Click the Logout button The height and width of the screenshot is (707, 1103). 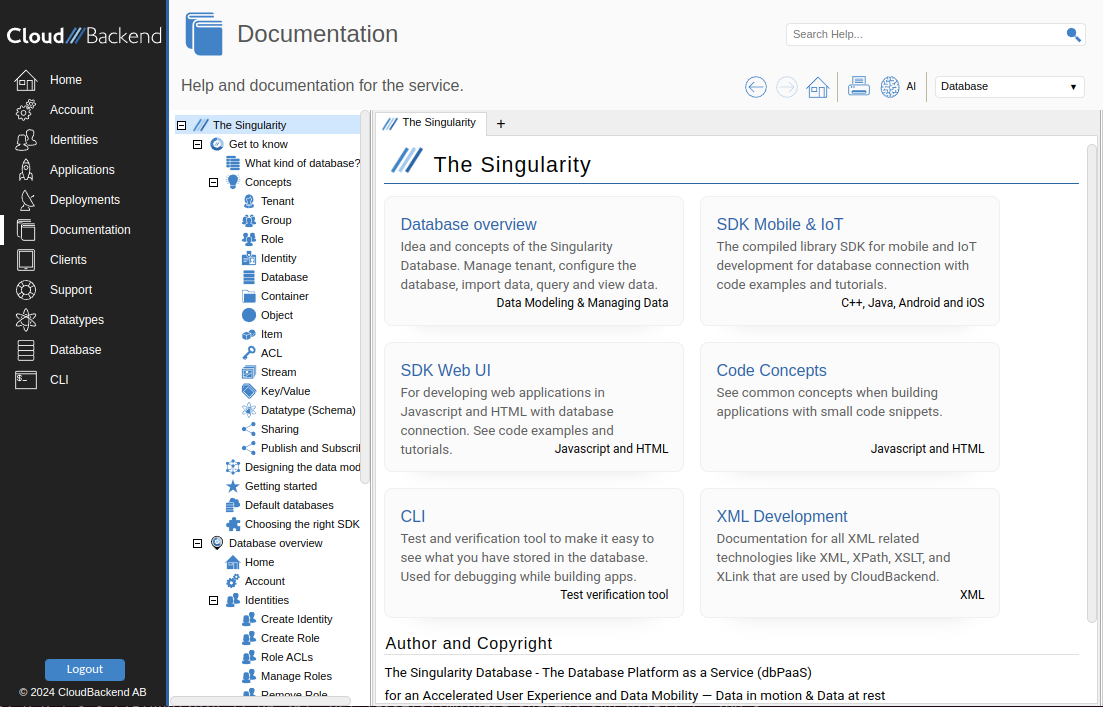84,669
